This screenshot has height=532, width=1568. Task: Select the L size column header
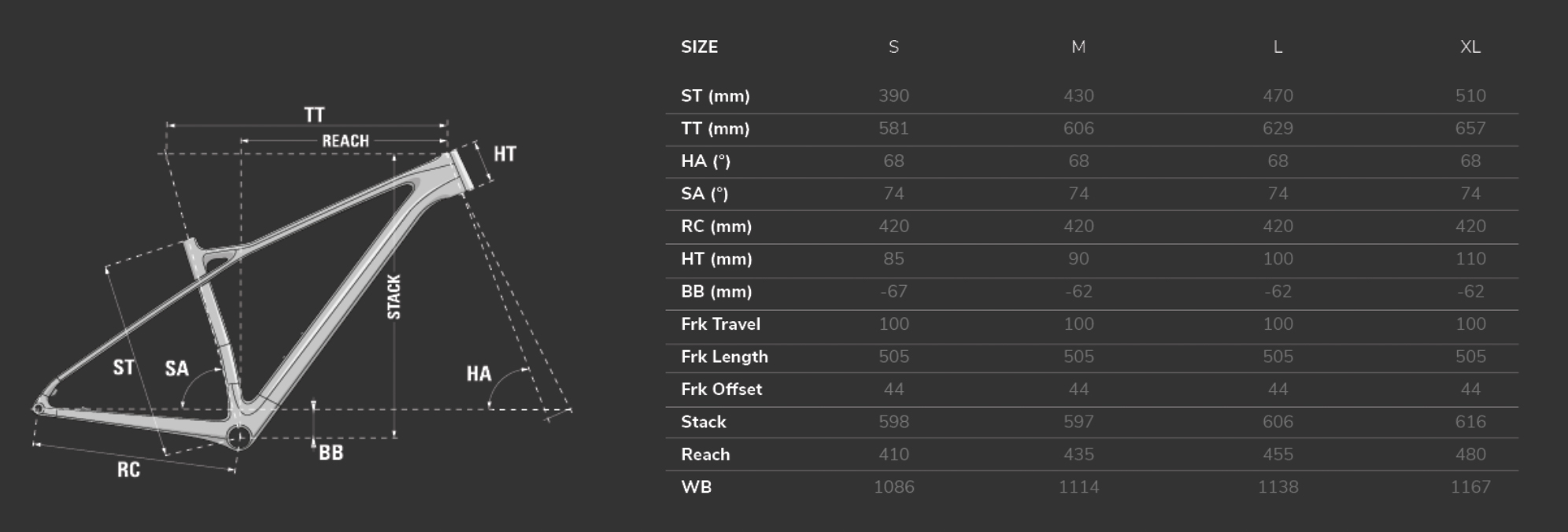1278,47
